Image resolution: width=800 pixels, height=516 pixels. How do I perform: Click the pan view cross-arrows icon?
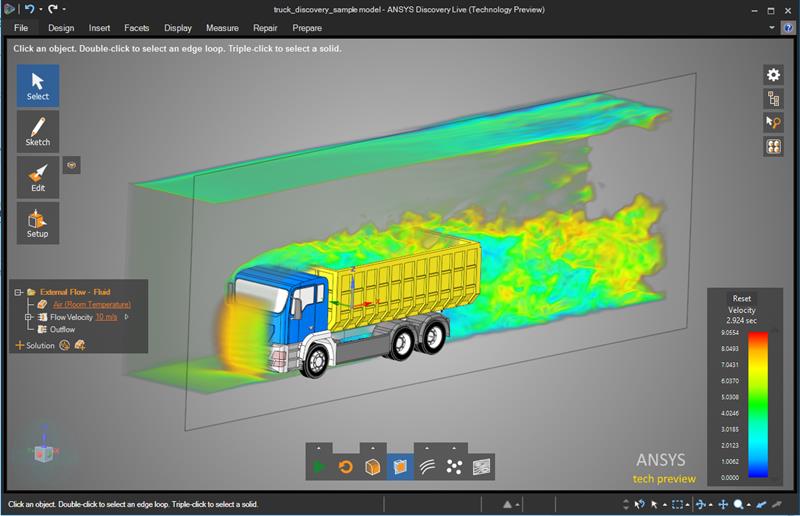[x=723, y=504]
